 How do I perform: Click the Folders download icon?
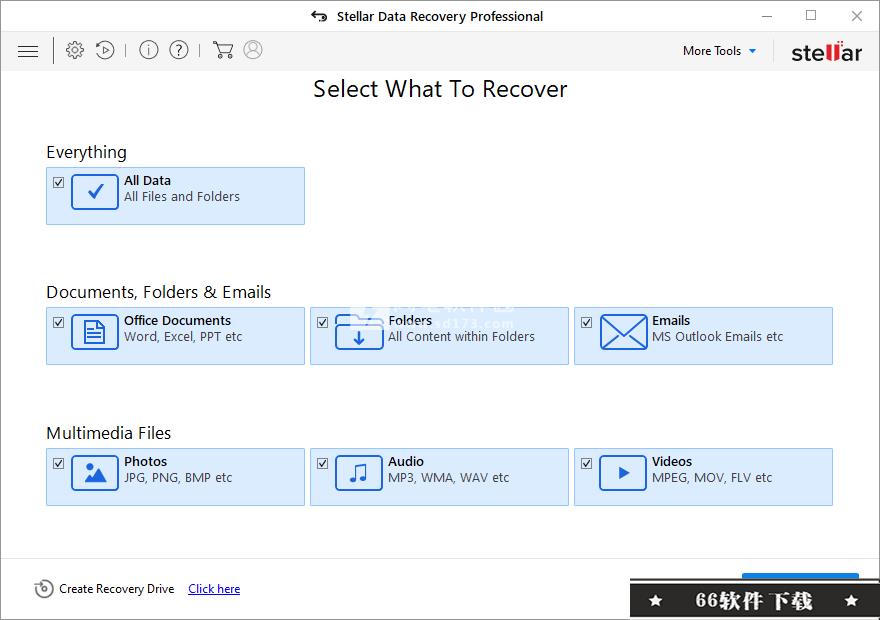[x=359, y=332]
